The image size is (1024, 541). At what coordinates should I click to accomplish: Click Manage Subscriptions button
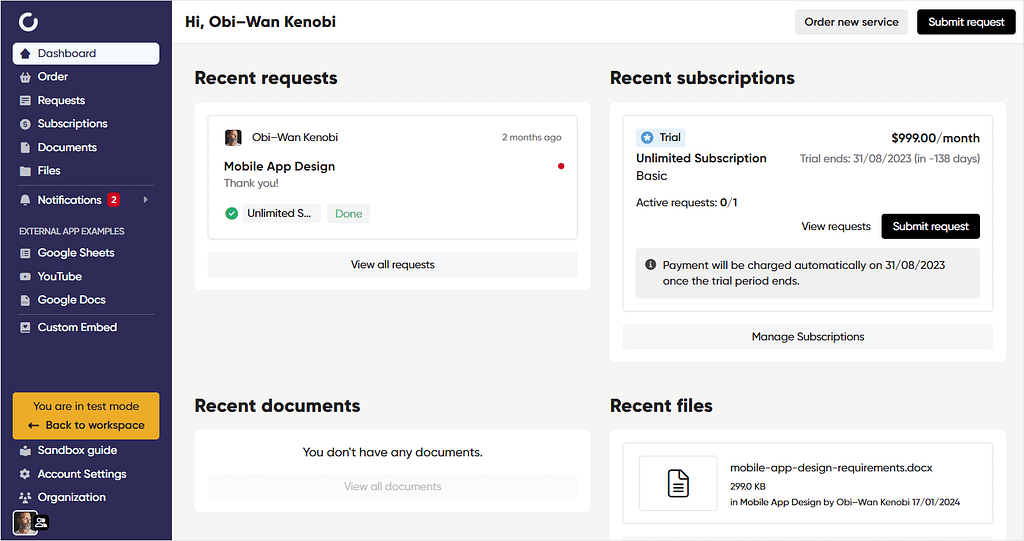tap(808, 337)
